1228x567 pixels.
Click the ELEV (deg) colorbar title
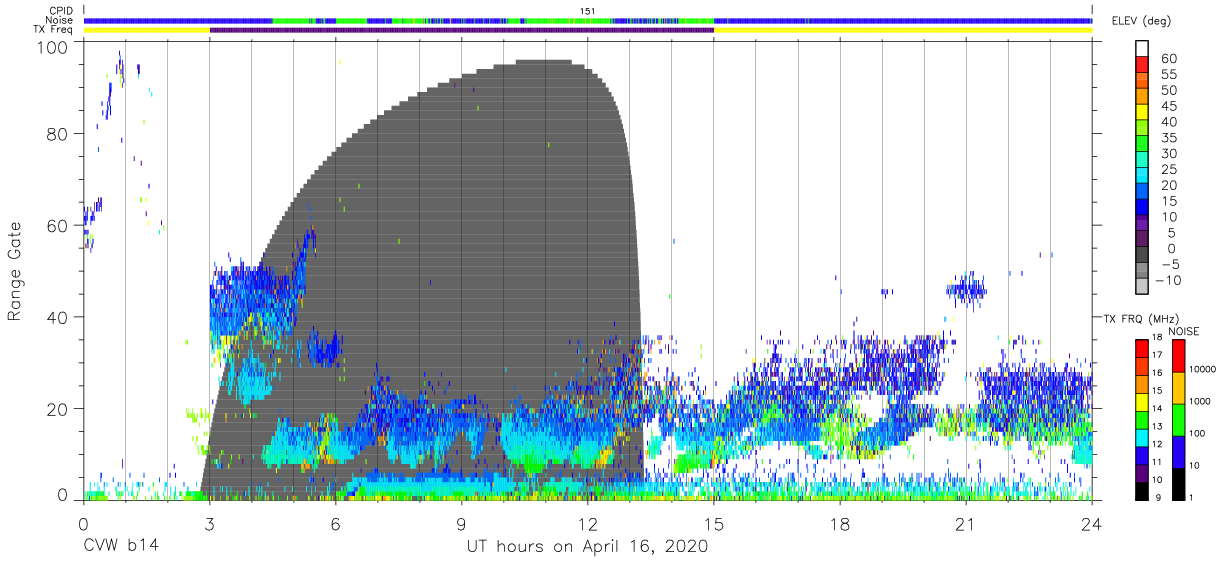[x=1140, y=20]
